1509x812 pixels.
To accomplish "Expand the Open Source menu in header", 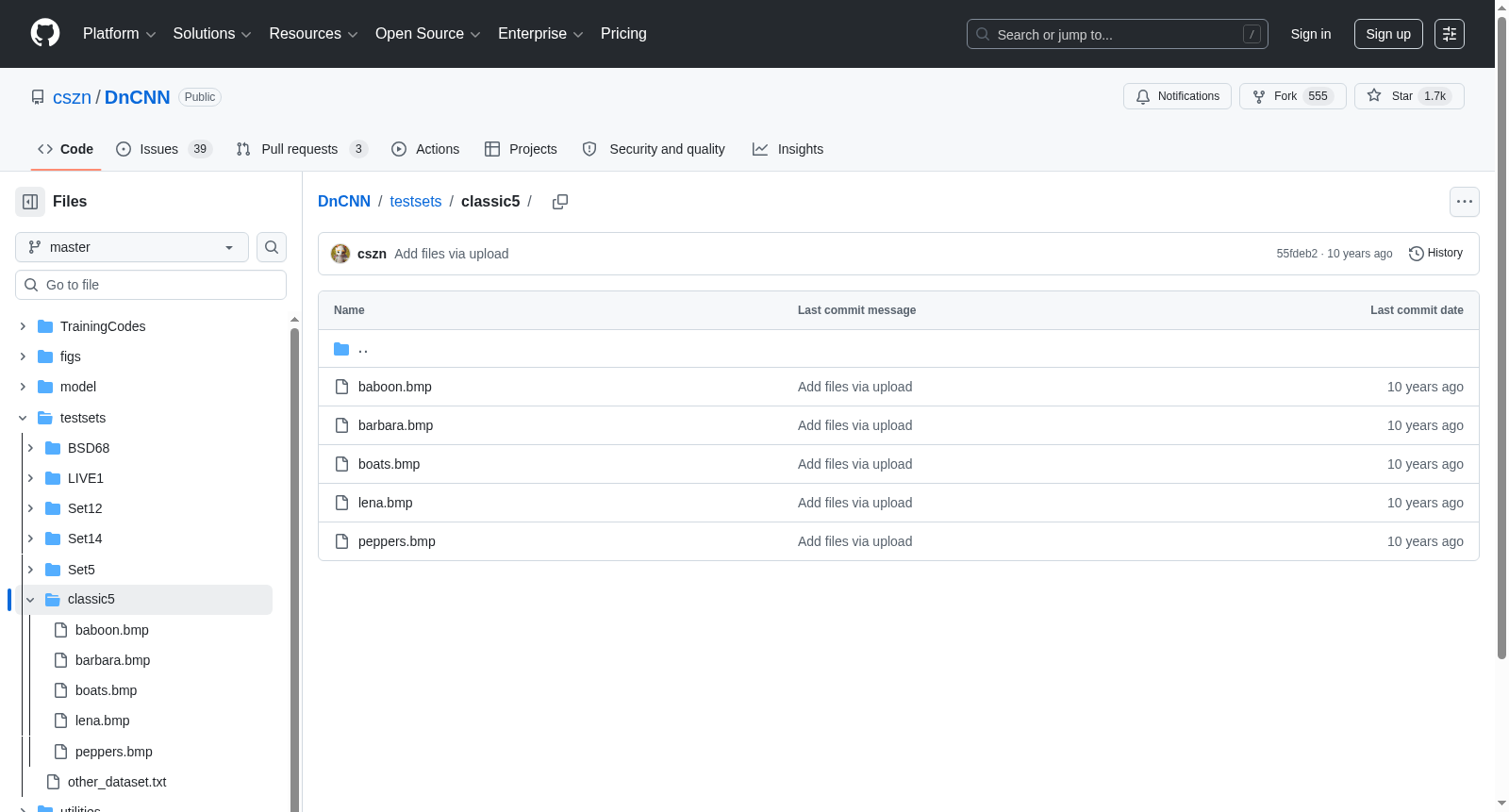I will tap(428, 34).
